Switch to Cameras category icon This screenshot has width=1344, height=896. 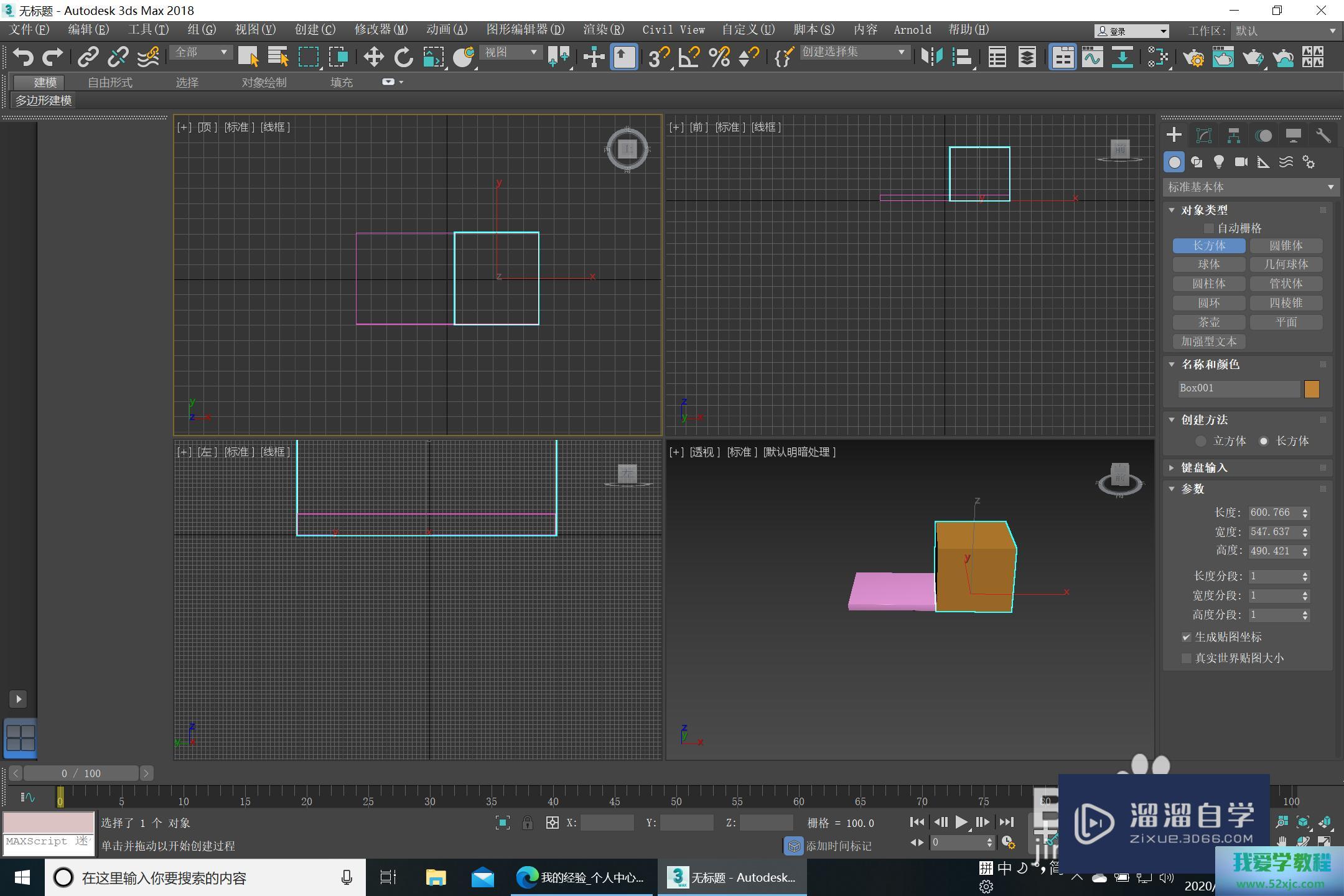pyautogui.click(x=1241, y=162)
